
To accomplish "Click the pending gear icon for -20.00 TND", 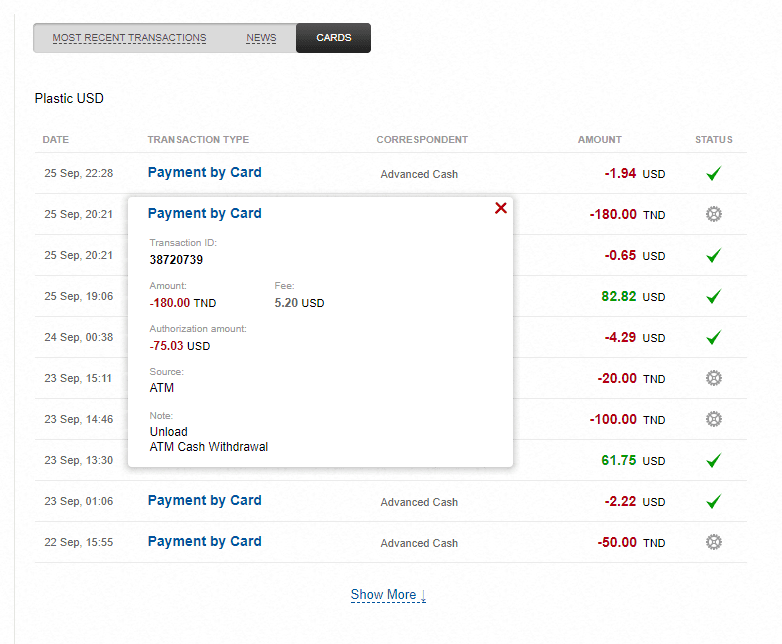I will tap(713, 378).
